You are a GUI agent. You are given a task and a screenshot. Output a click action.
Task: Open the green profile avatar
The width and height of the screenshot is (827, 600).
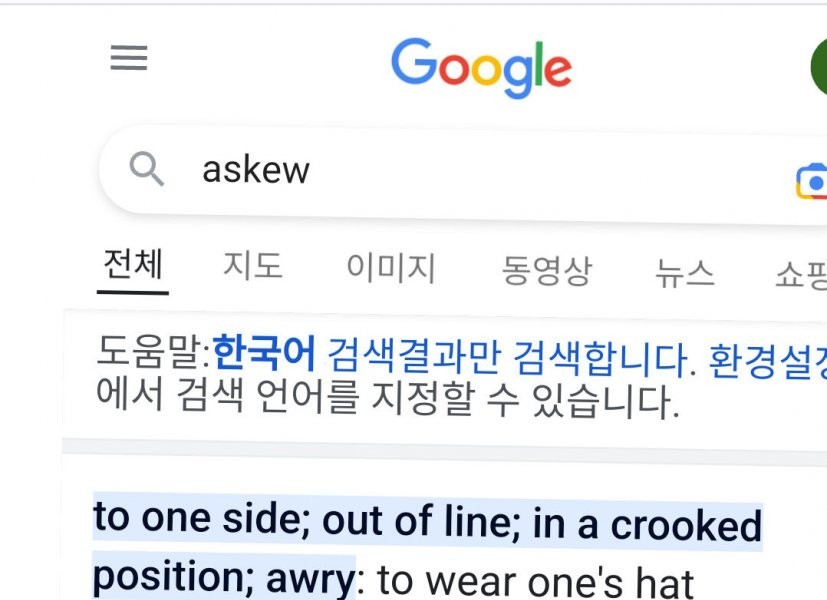pyautogui.click(x=818, y=67)
